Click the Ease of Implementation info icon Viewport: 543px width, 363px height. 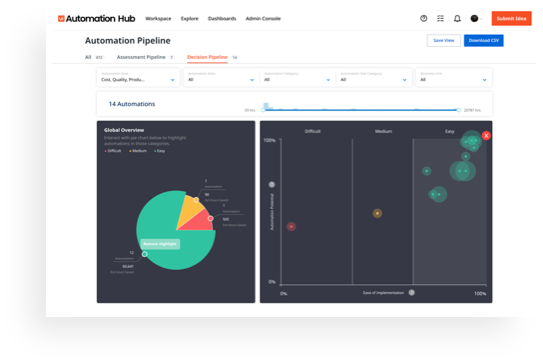coord(411,293)
